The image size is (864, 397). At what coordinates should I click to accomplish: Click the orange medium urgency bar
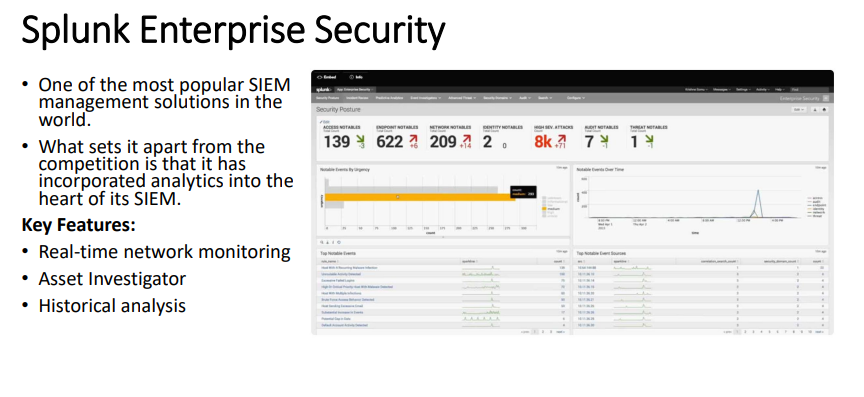(x=419, y=197)
